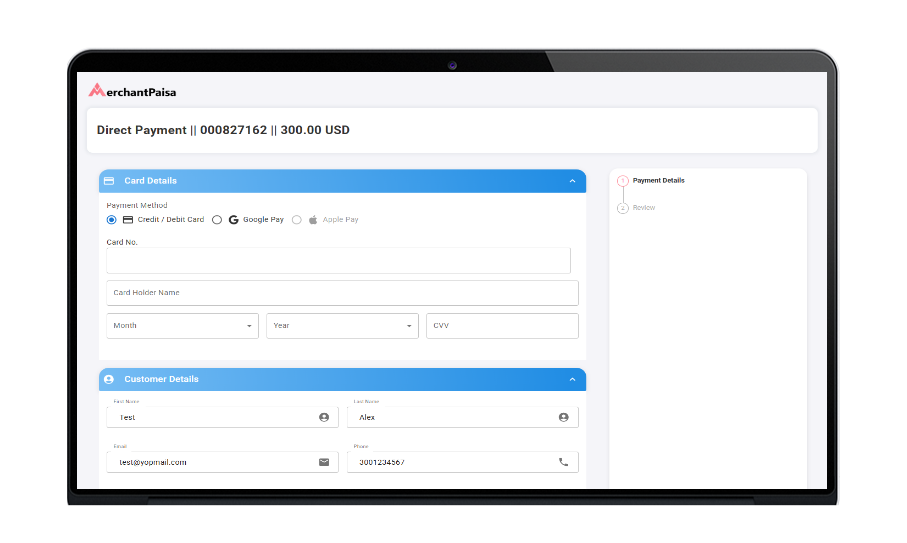Screen dimensions: 907x543
Task: Open the Year dropdown
Action: [342, 326]
